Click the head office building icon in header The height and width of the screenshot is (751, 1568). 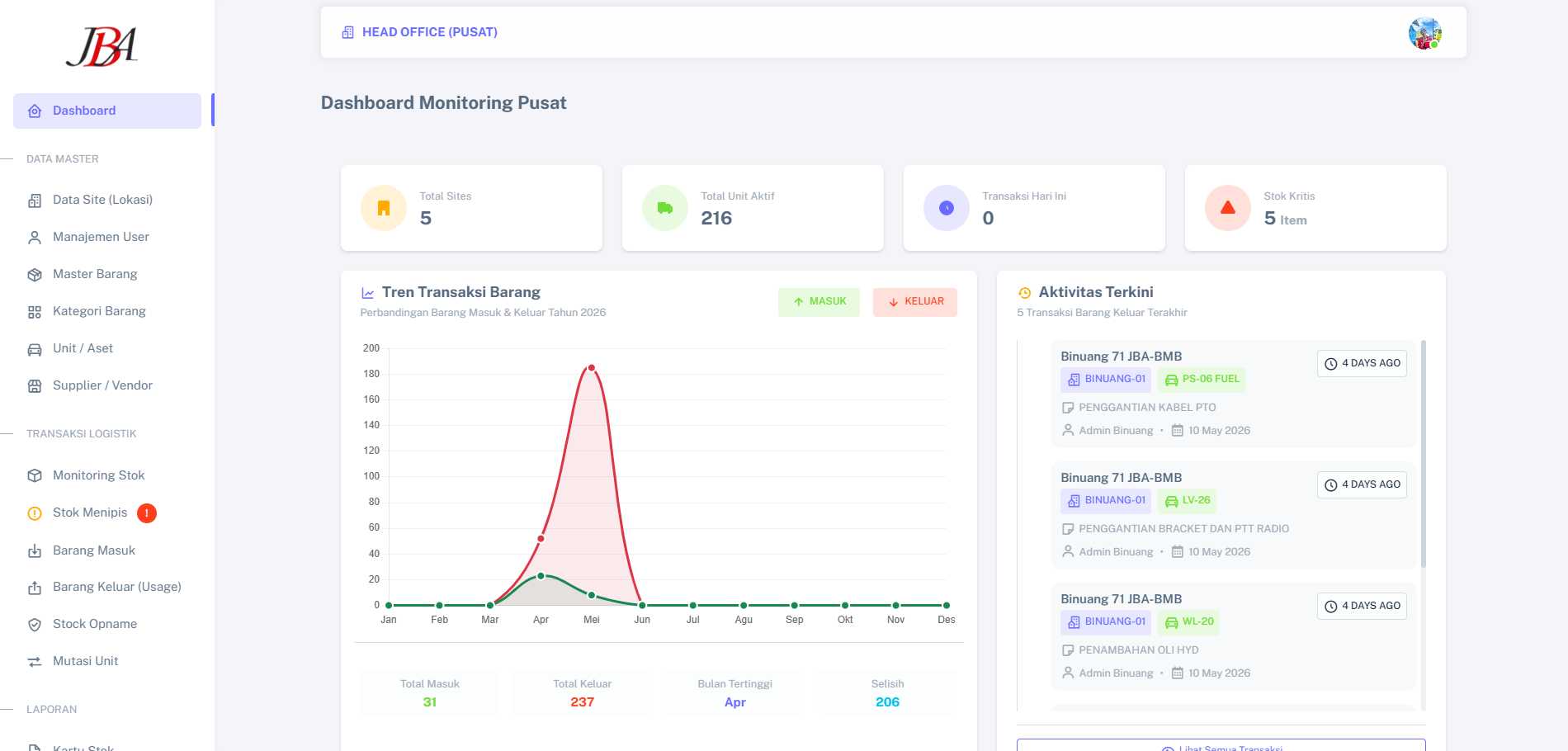(348, 32)
